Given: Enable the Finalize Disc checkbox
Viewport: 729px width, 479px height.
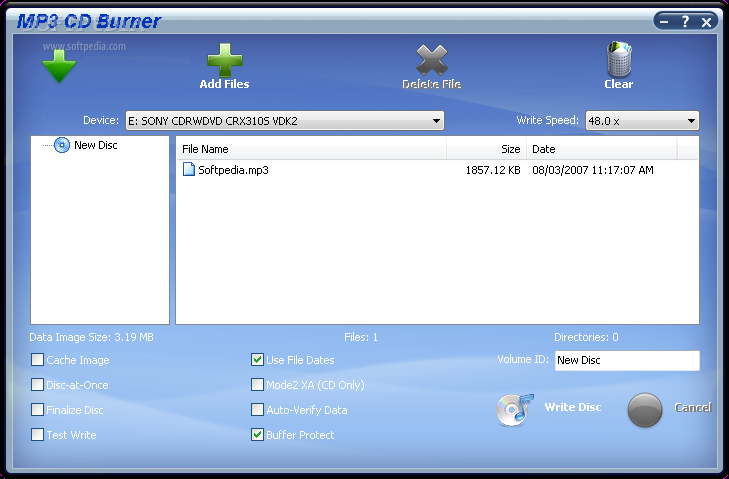Looking at the screenshot, I should (37, 410).
